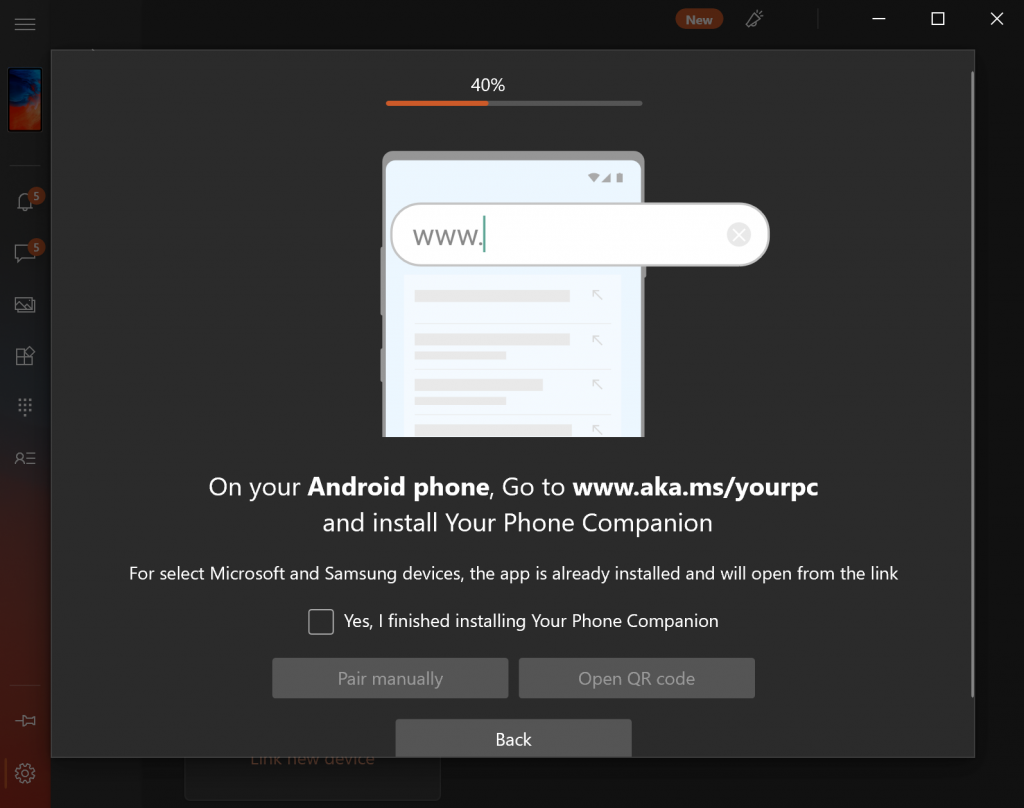Open the Apps icon in sidebar
Viewport: 1024px width, 808px height.
click(25, 356)
